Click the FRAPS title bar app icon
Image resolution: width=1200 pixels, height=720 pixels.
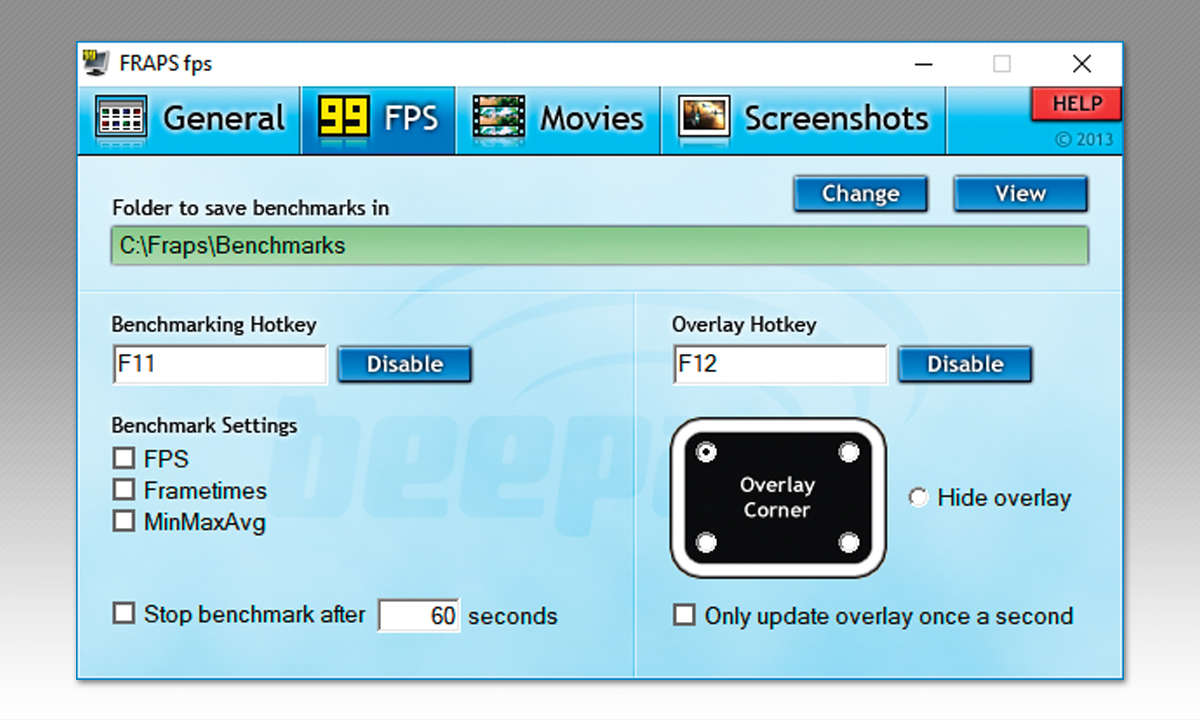tap(97, 64)
